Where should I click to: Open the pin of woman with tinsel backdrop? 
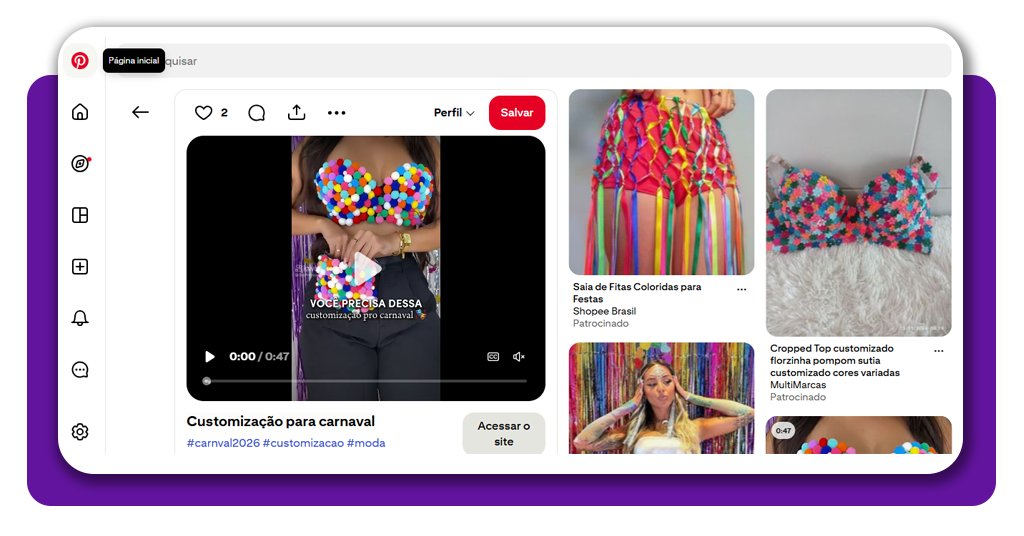[x=662, y=398]
